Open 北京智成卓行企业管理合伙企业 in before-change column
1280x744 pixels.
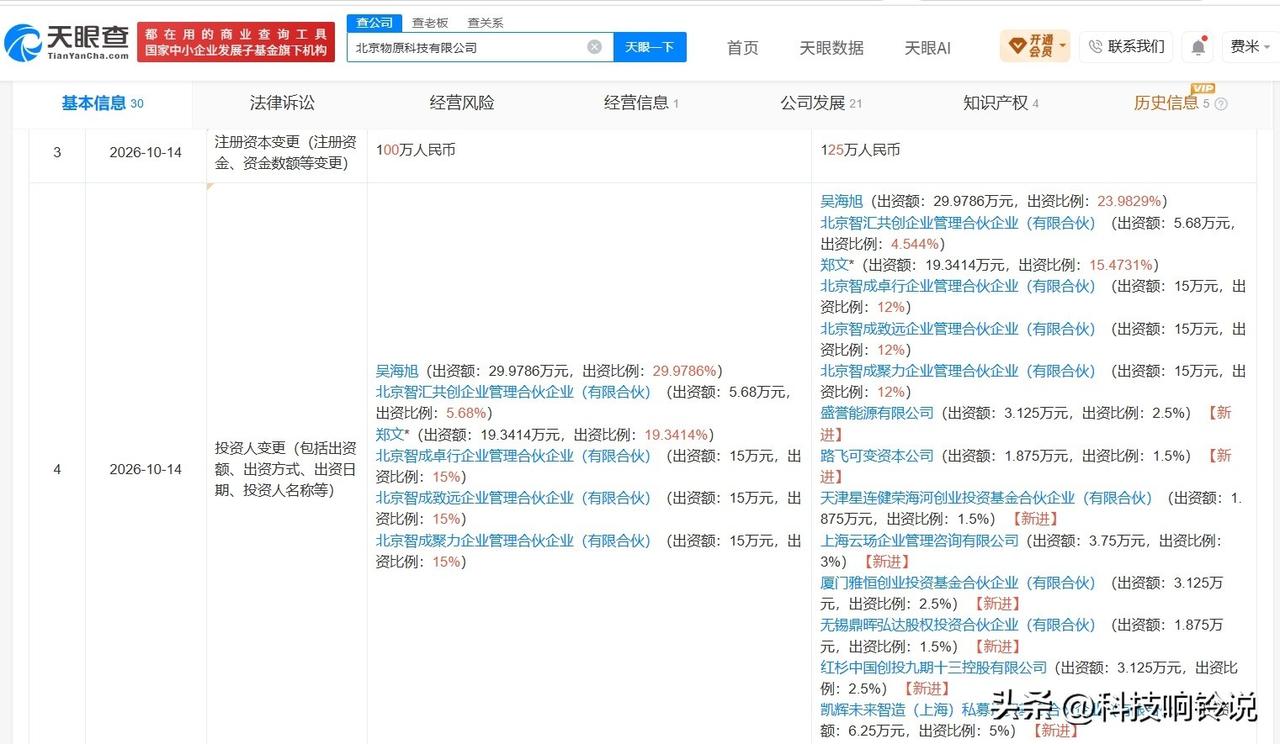coord(514,455)
